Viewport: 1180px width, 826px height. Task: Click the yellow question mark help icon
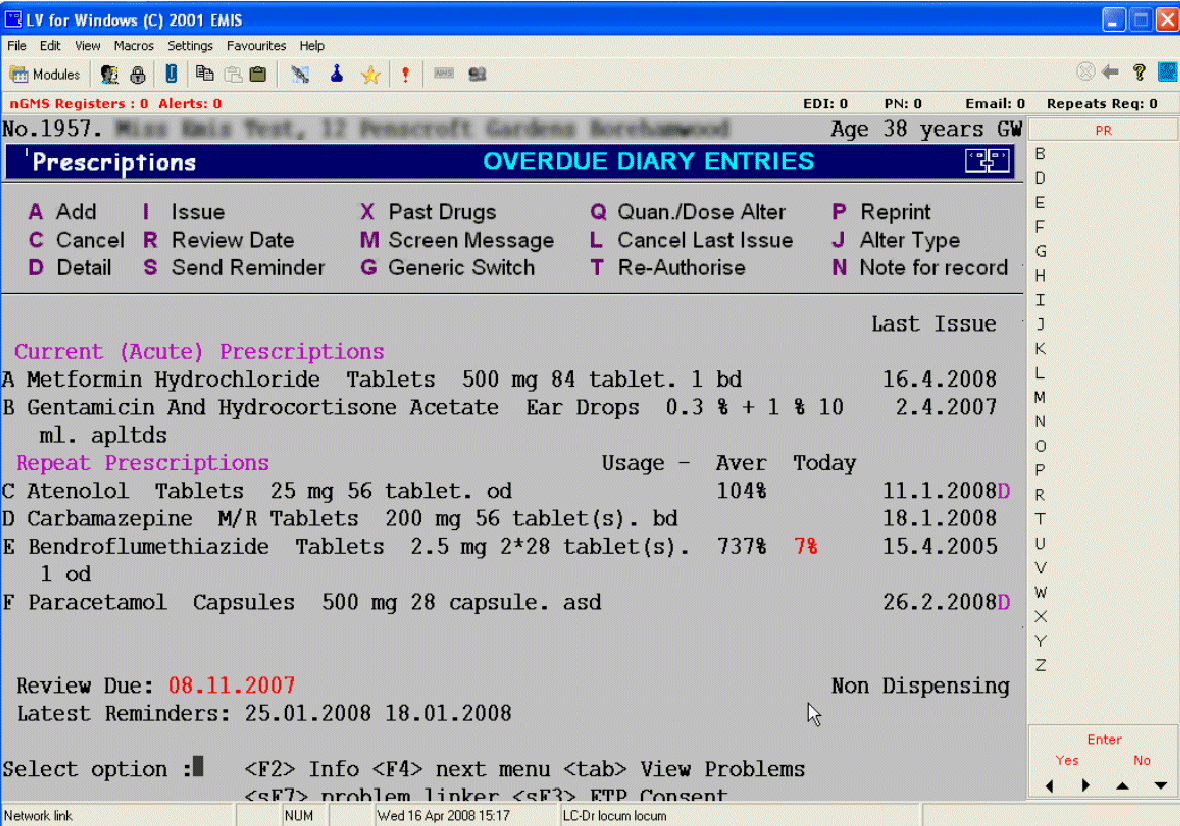coord(1139,72)
